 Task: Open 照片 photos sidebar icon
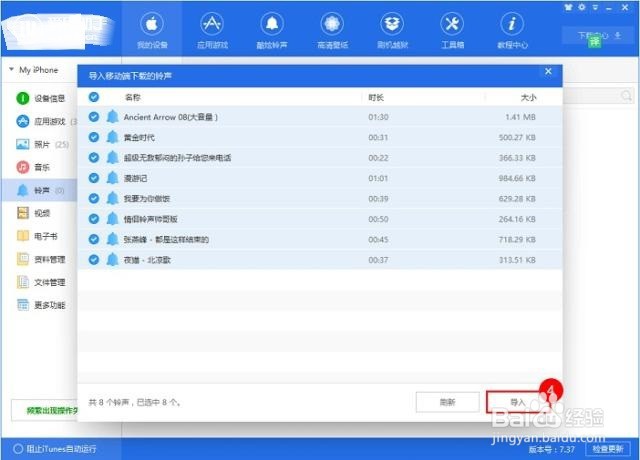click(23, 144)
